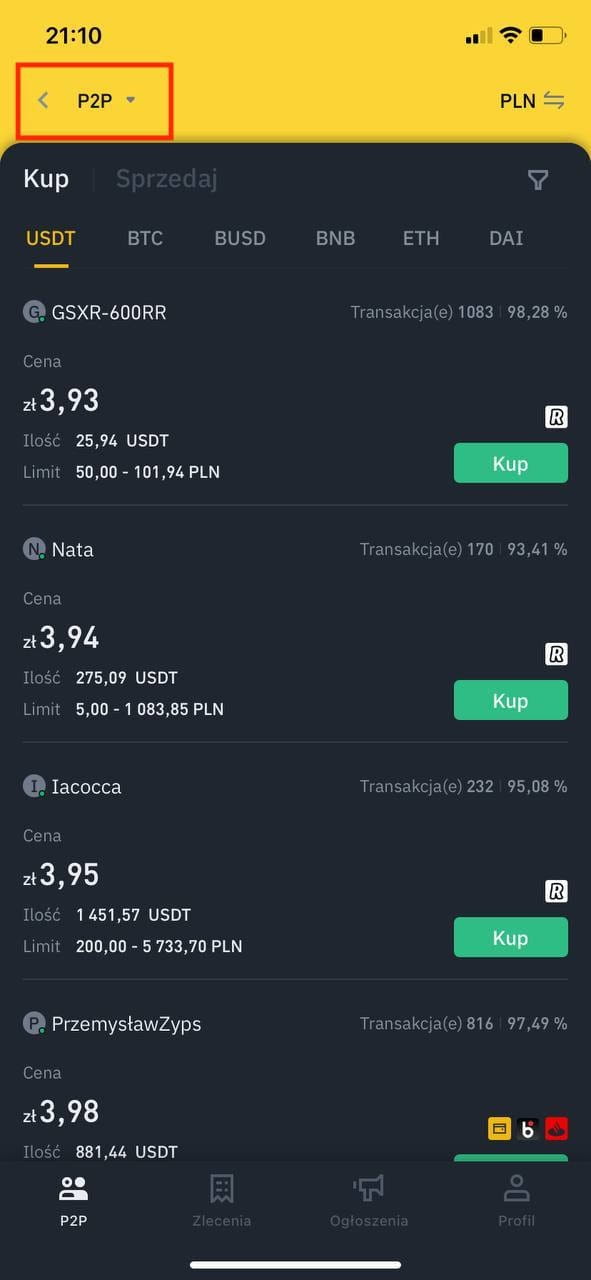Open Ogłoszenia megaphone icon
Viewport: 591px width, 1280px height.
pos(369,1189)
